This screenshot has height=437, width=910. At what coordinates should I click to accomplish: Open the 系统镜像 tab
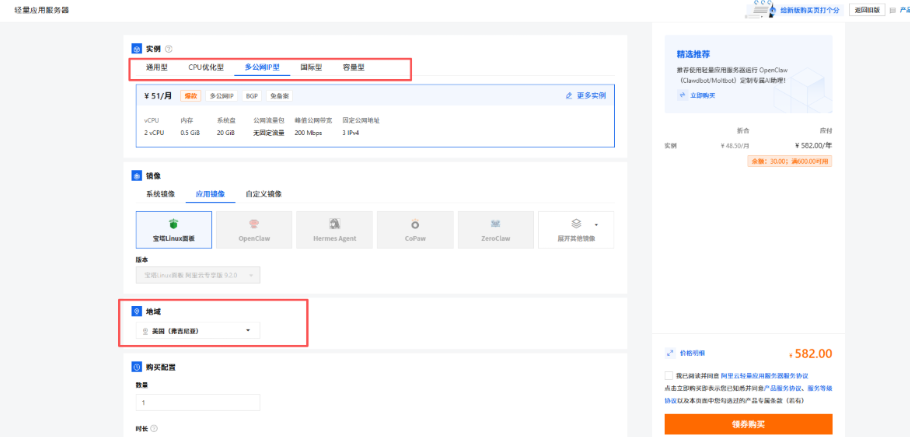(160, 194)
